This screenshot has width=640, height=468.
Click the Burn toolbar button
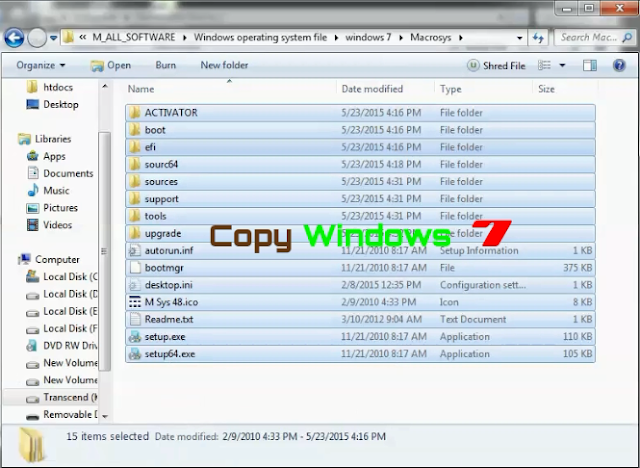166,65
